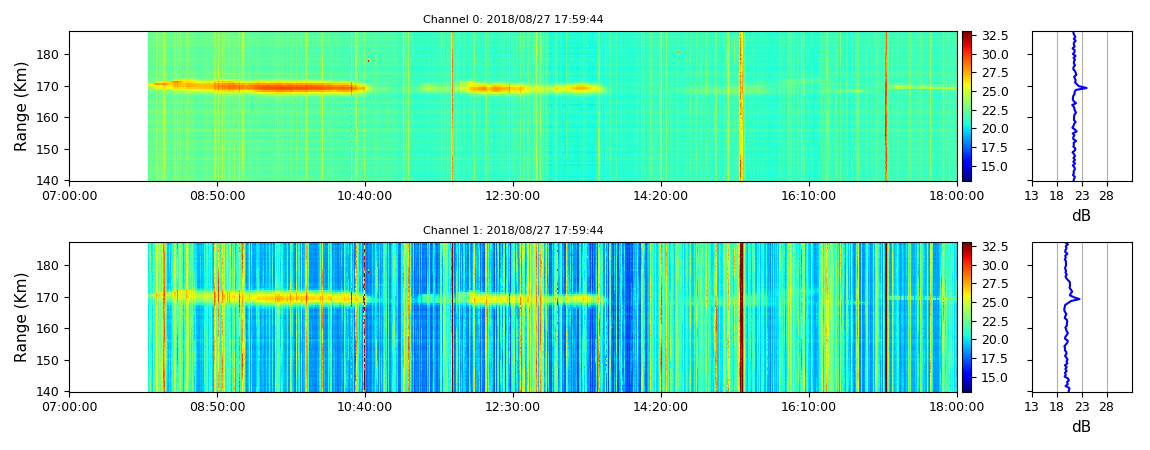Click the 'dB' label under Channel 0 profile
The width and height of the screenshot is (1150, 450).
pos(1081,215)
